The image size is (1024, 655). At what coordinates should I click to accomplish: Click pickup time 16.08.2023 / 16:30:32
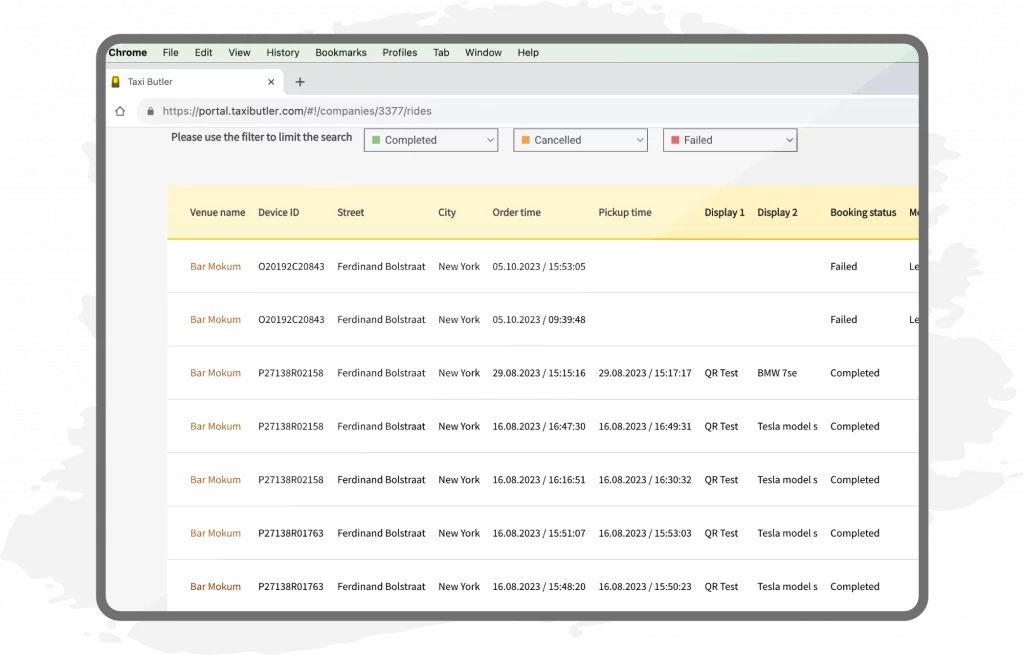point(645,479)
